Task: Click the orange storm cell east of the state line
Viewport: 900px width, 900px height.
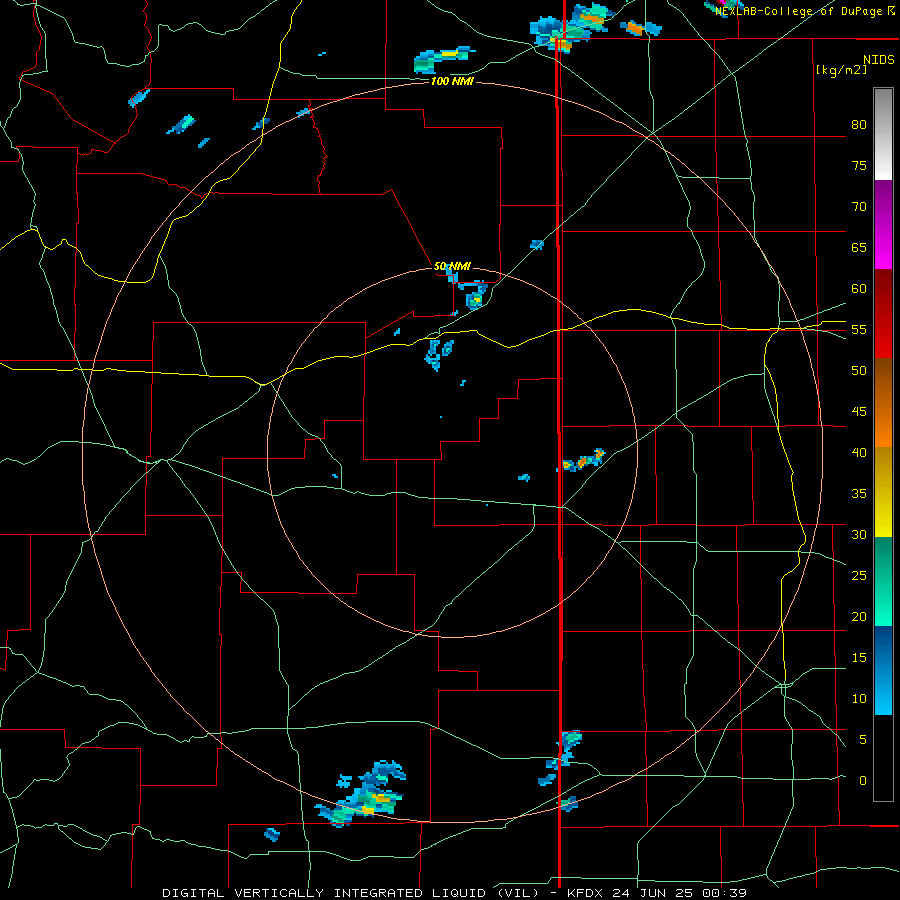Action: click(x=584, y=460)
